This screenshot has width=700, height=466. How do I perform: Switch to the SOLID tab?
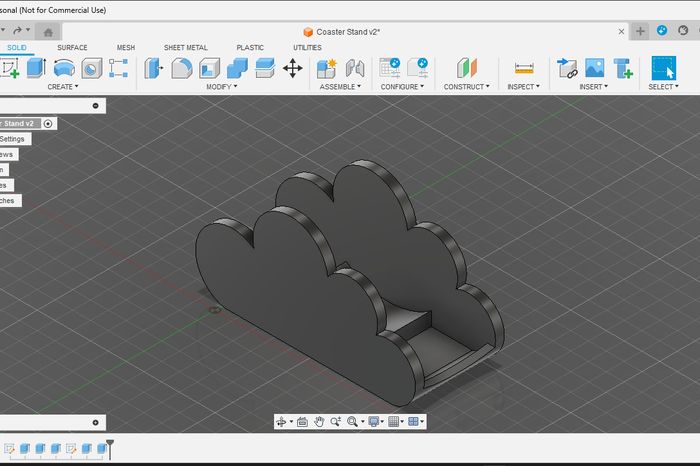17,47
